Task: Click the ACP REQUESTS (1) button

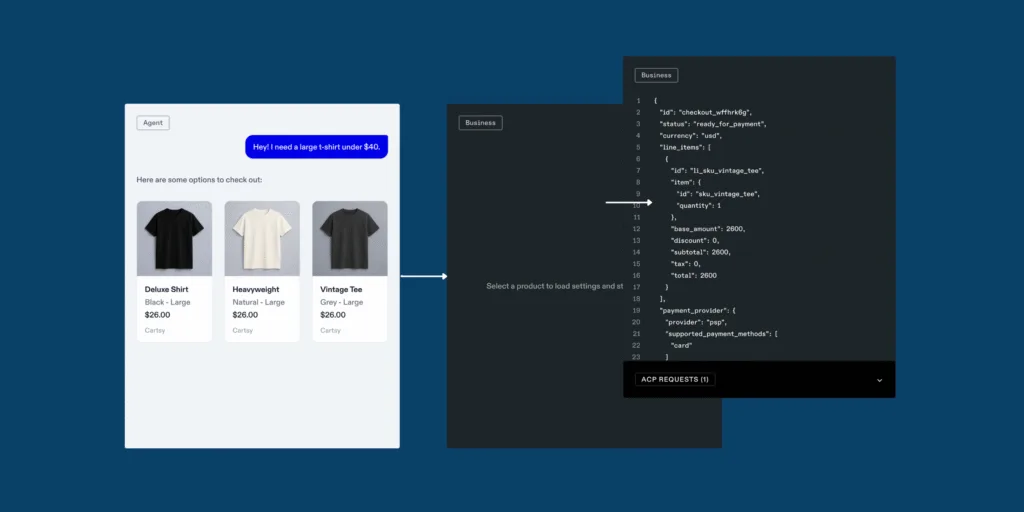Action: tap(675, 380)
